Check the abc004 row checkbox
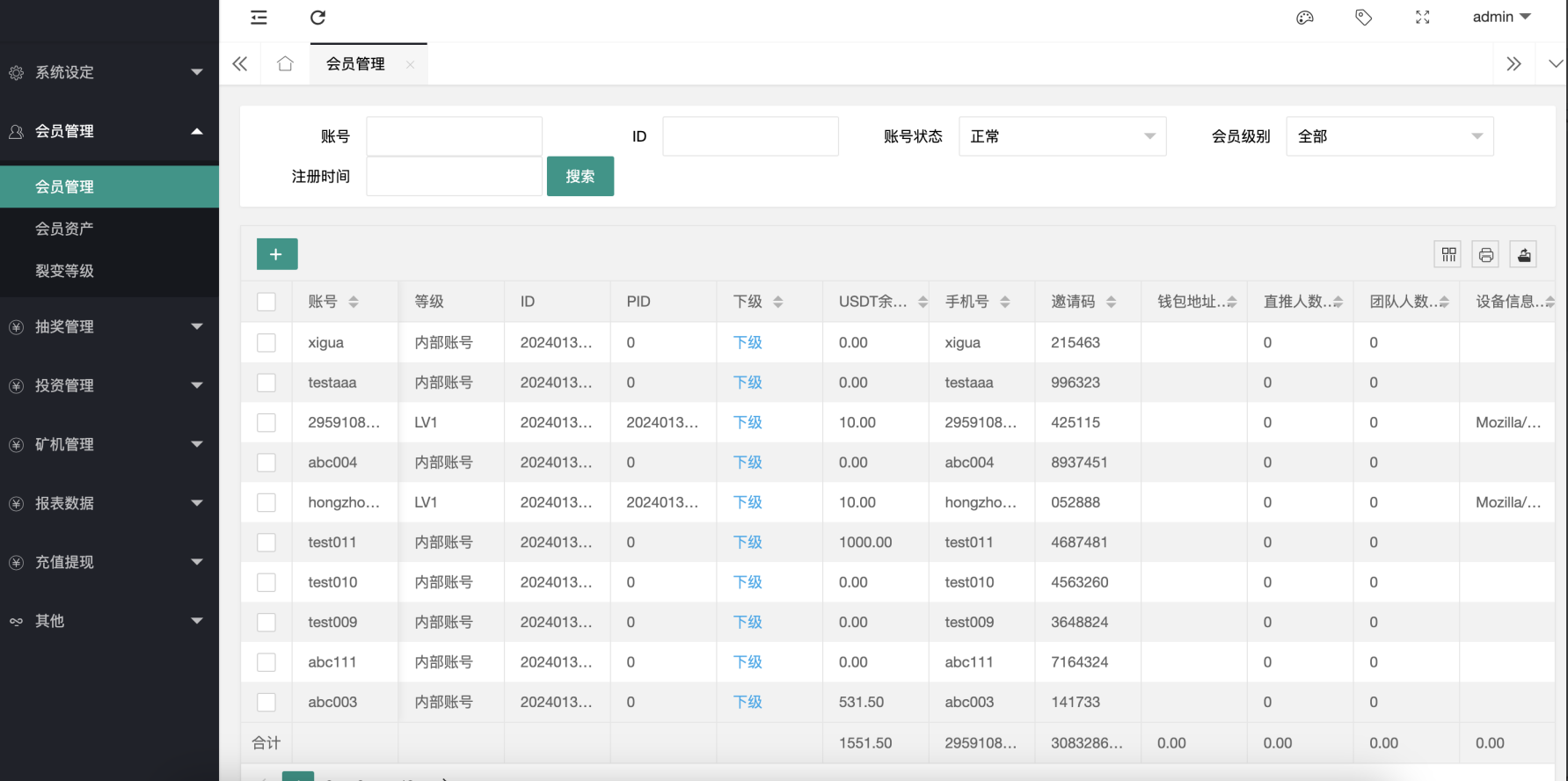 coord(266,463)
